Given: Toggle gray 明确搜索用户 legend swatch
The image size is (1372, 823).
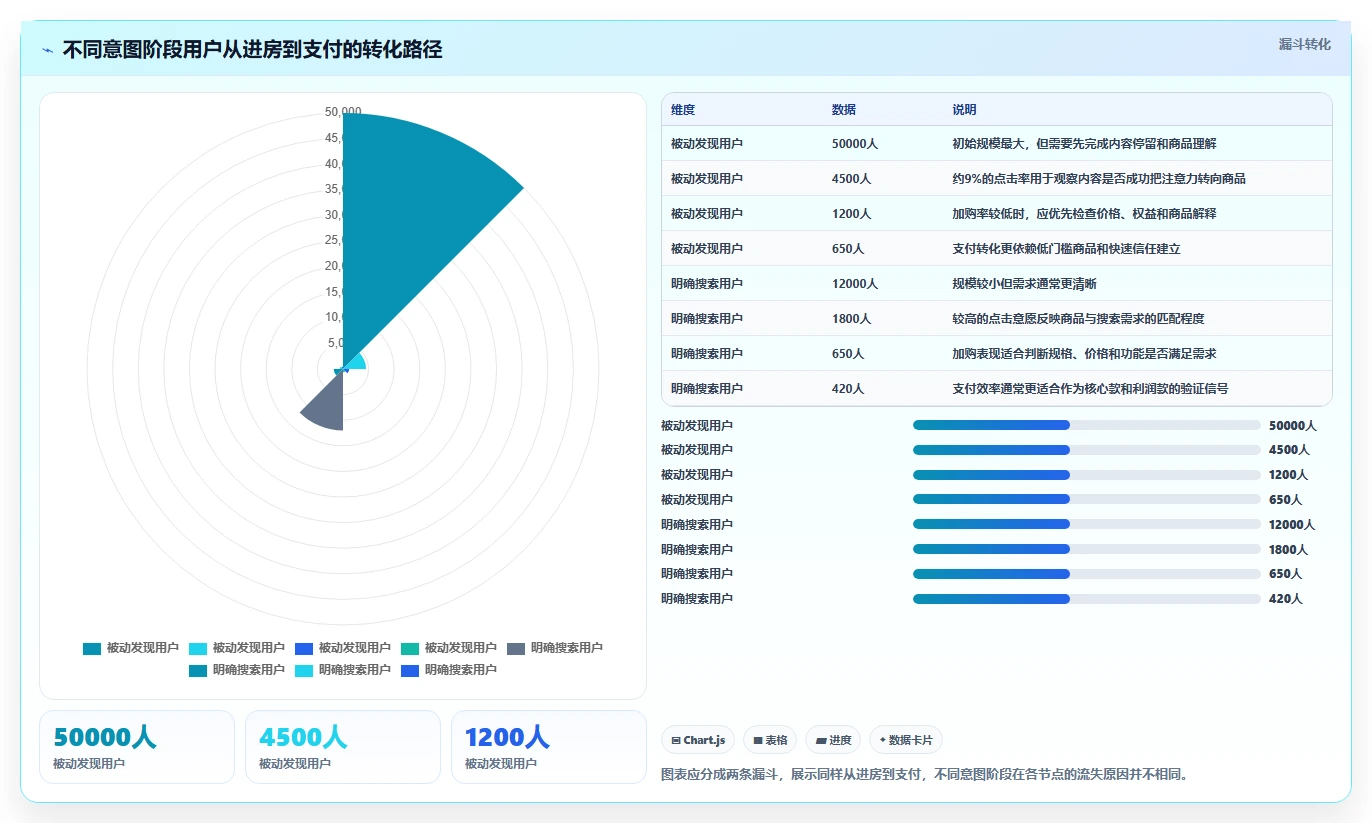Looking at the screenshot, I should coord(516,648).
